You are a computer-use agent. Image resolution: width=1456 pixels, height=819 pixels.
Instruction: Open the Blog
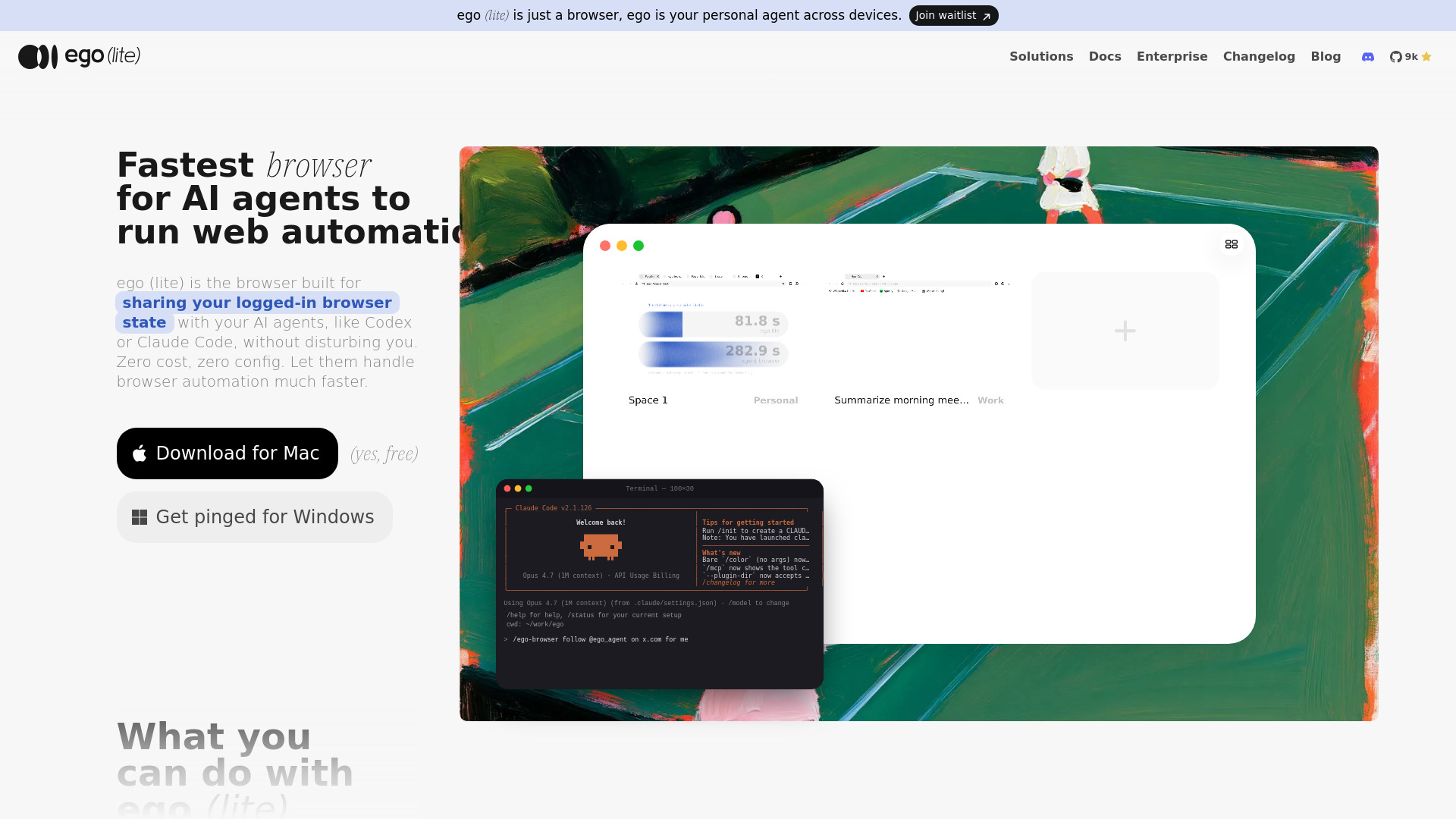coord(1326,57)
